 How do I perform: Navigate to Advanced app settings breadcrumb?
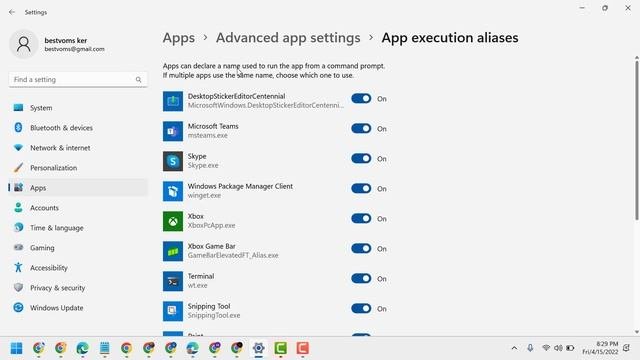(288, 38)
